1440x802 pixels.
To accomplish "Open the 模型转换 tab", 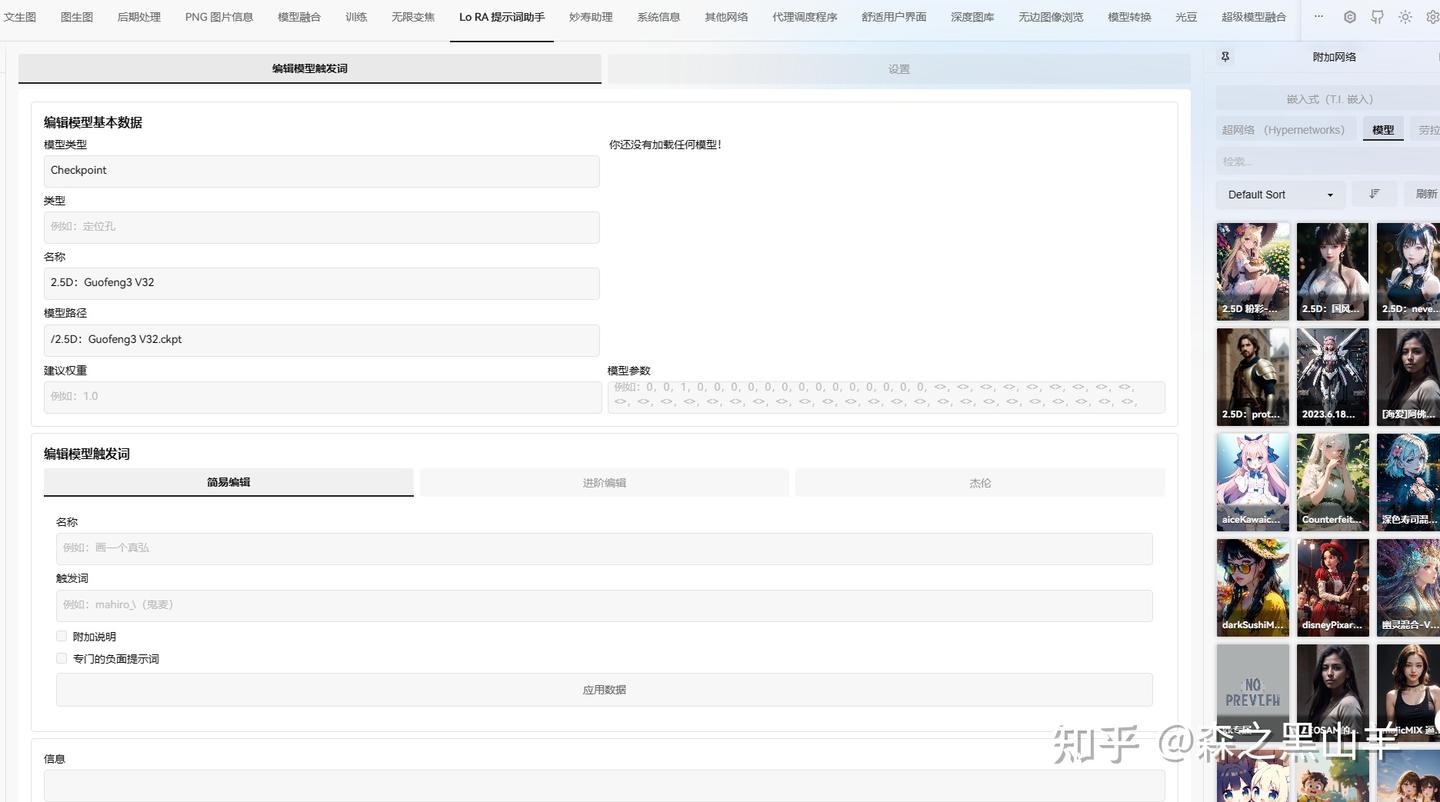I will click(x=1130, y=17).
